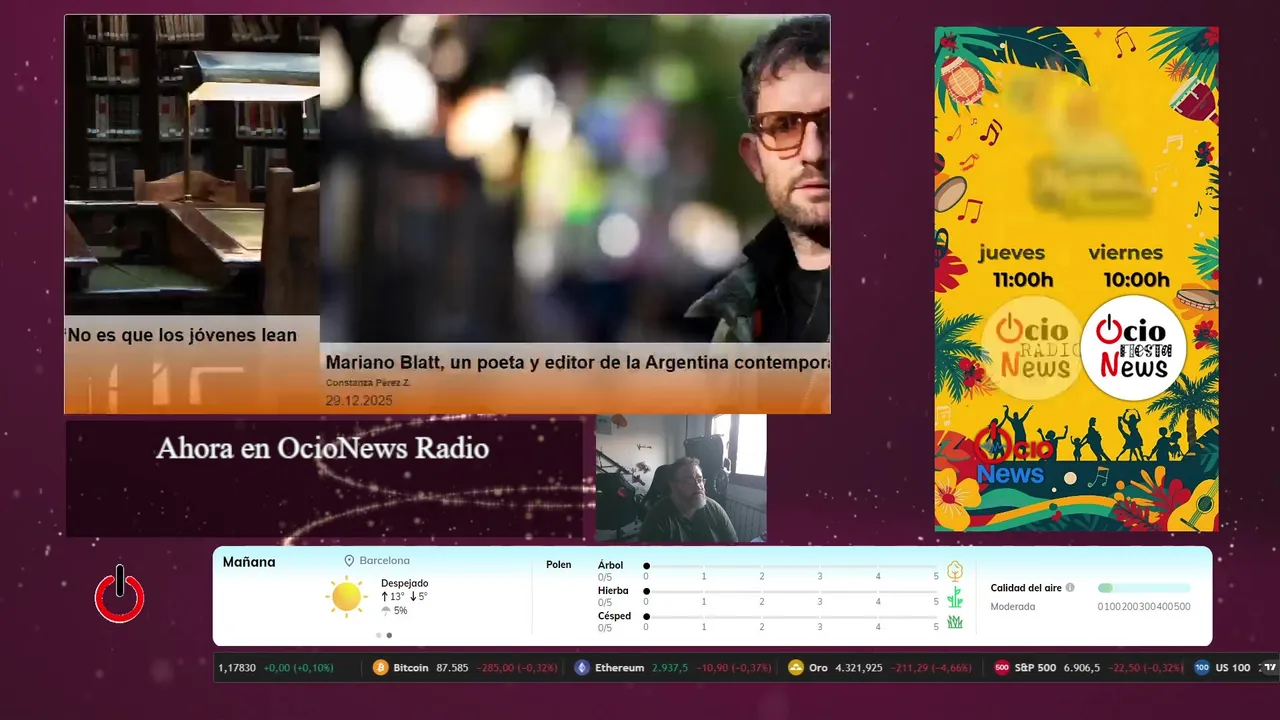Click the article date 29.12.2025
The image size is (1280, 720).
[x=359, y=400]
